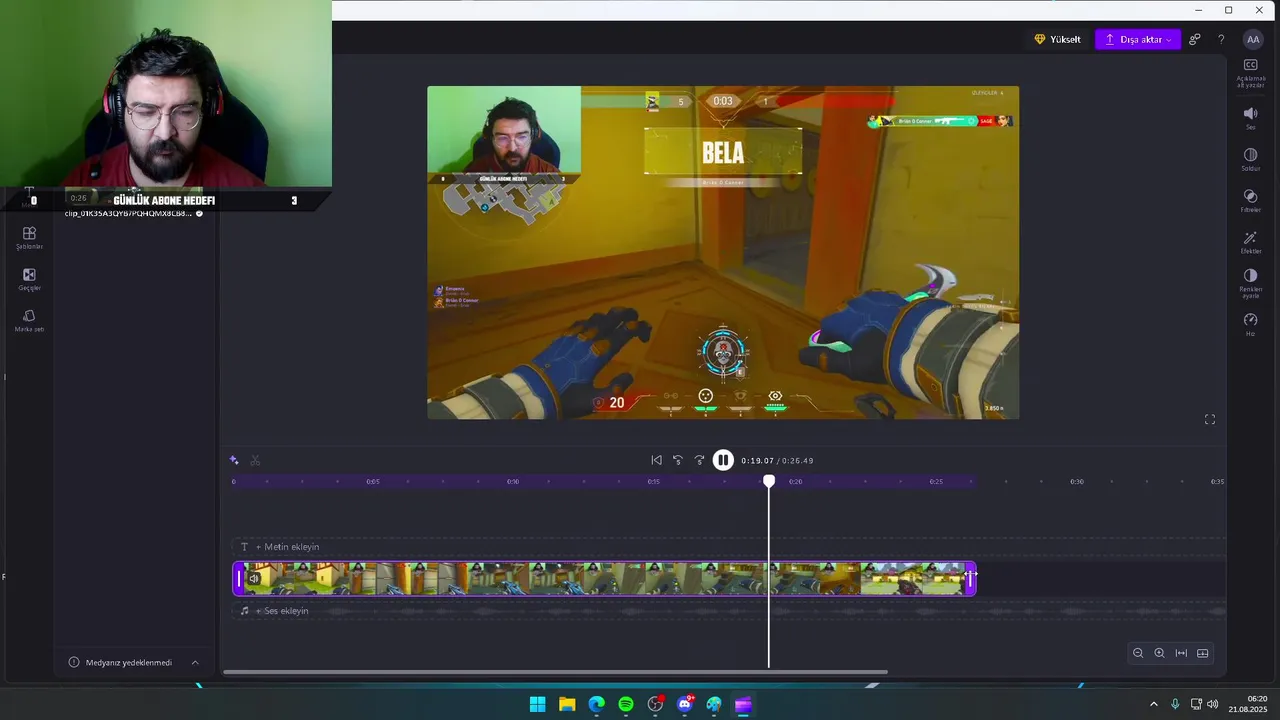The width and height of the screenshot is (1280, 720).
Task: Enter fullscreen preview mode
Action: [x=1210, y=419]
